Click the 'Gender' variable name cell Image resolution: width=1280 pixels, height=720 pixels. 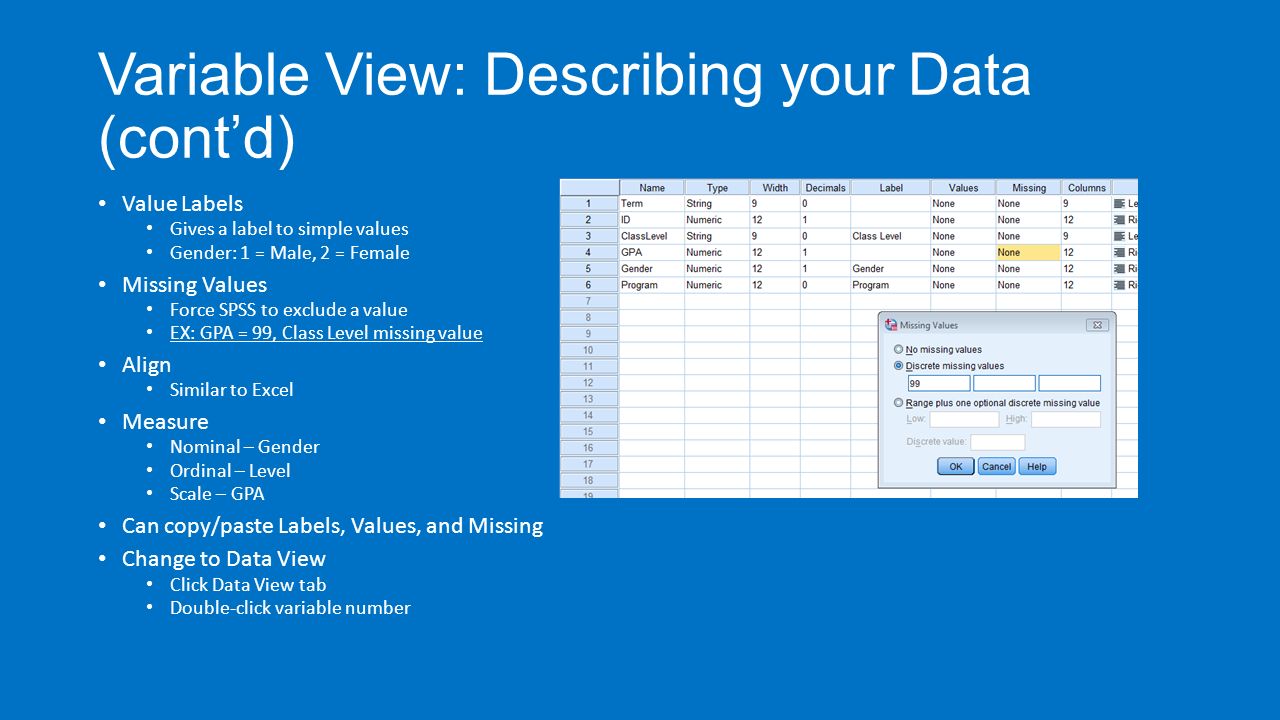652,268
